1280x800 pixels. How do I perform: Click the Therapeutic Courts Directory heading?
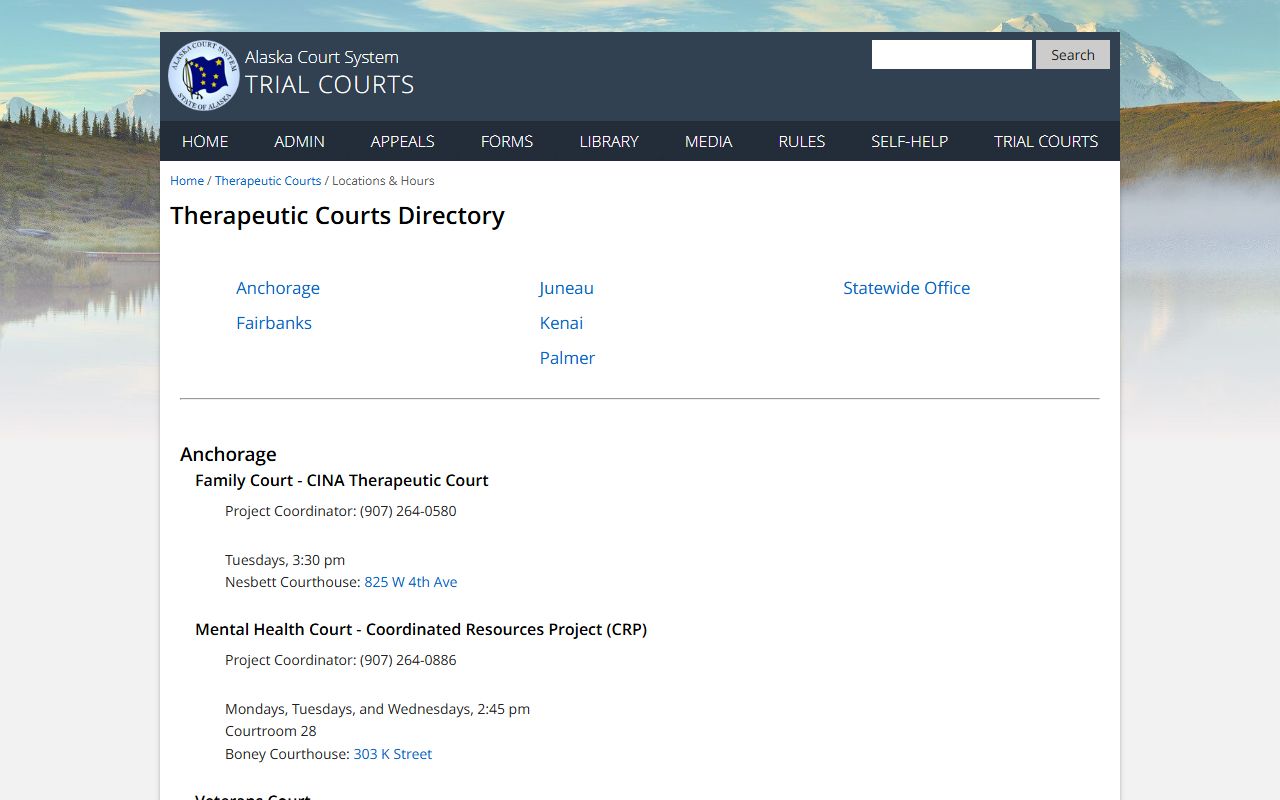pyautogui.click(x=337, y=216)
